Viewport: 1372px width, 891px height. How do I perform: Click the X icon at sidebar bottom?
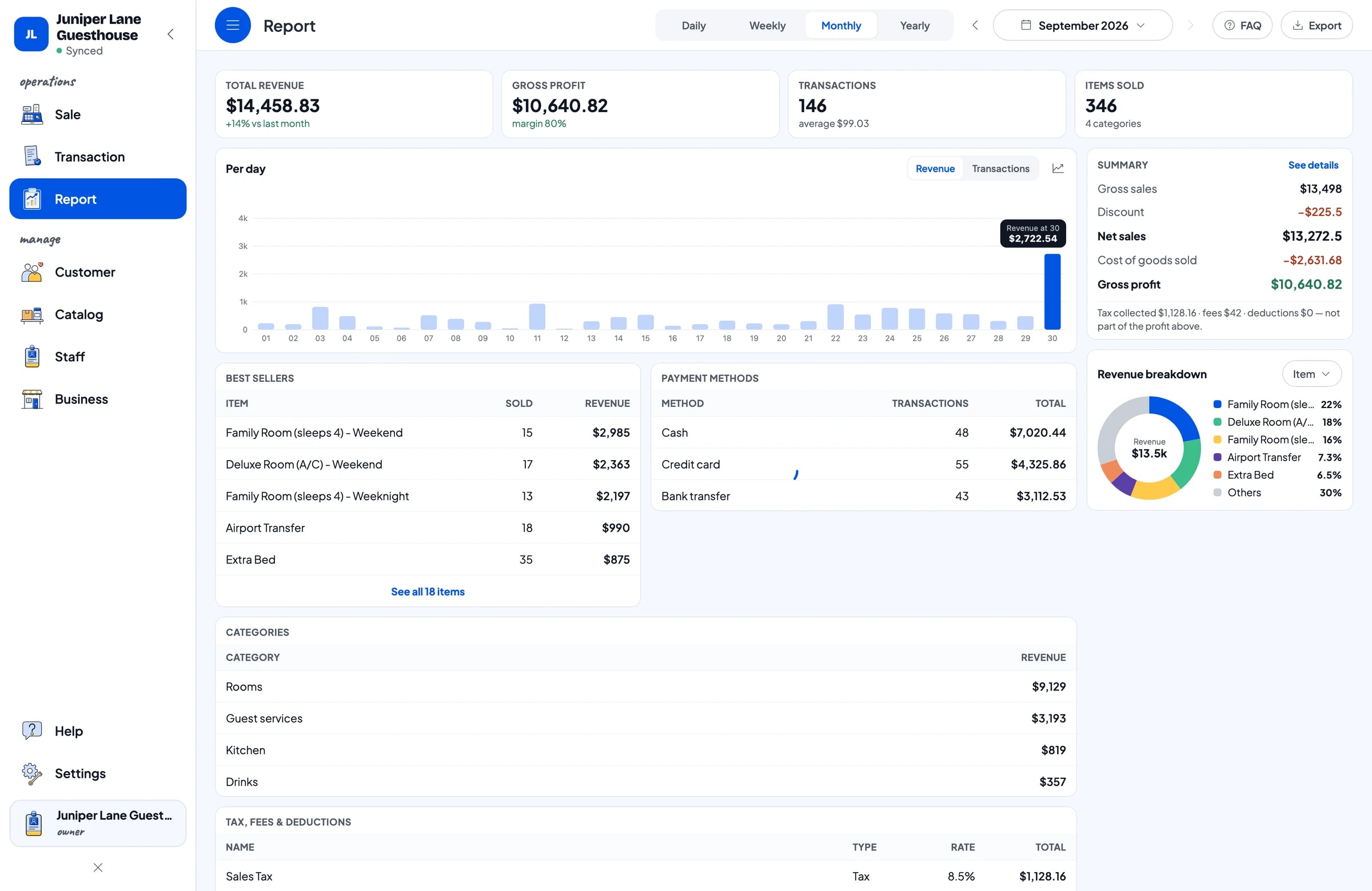click(98, 868)
